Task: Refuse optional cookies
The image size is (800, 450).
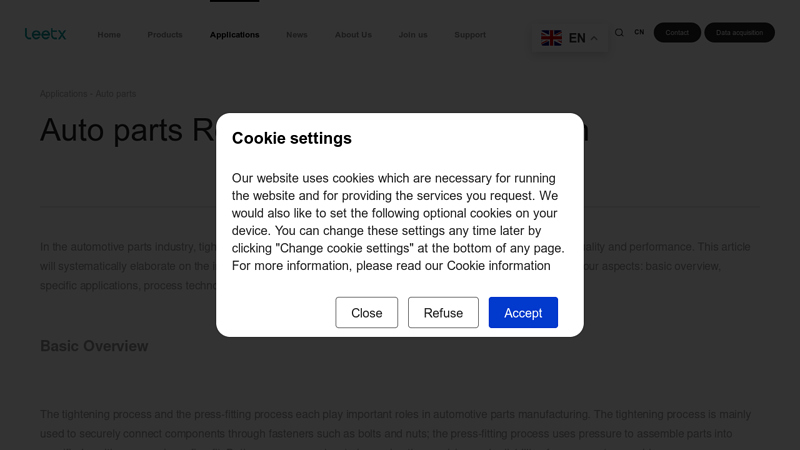Action: pyautogui.click(x=443, y=313)
